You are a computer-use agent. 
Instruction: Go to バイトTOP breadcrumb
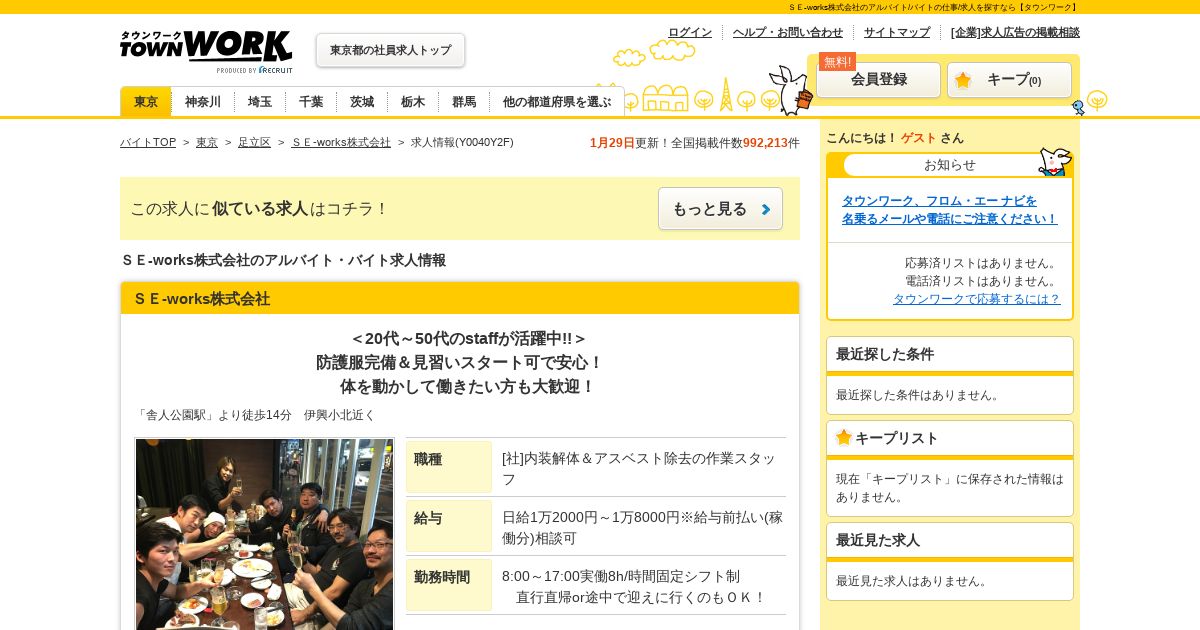[x=148, y=142]
